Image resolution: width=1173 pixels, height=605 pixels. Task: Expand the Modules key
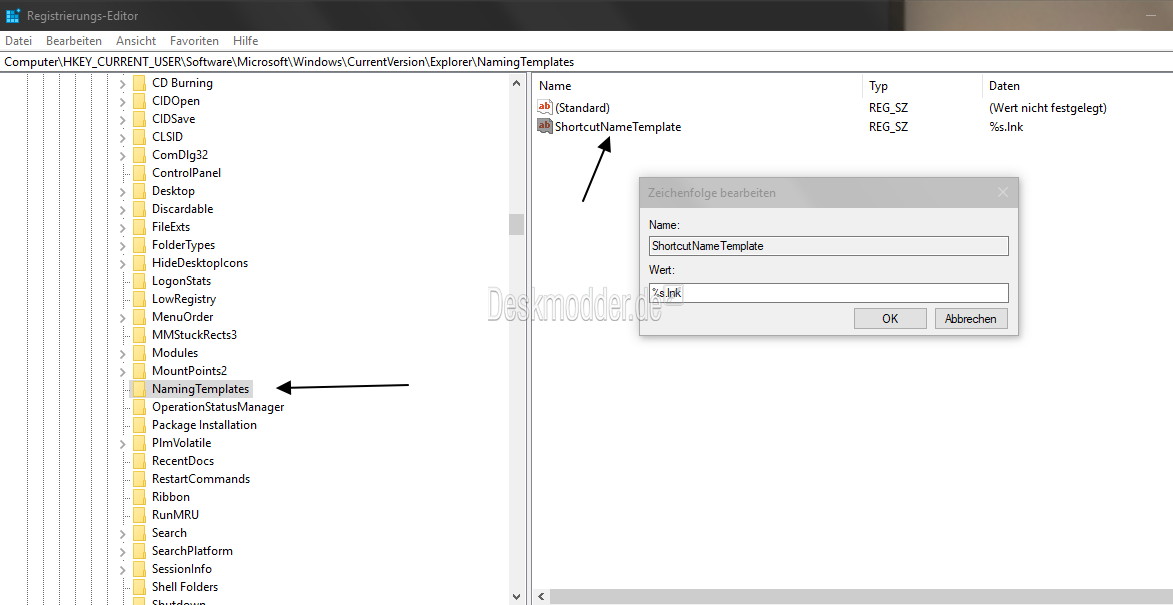[x=123, y=353]
